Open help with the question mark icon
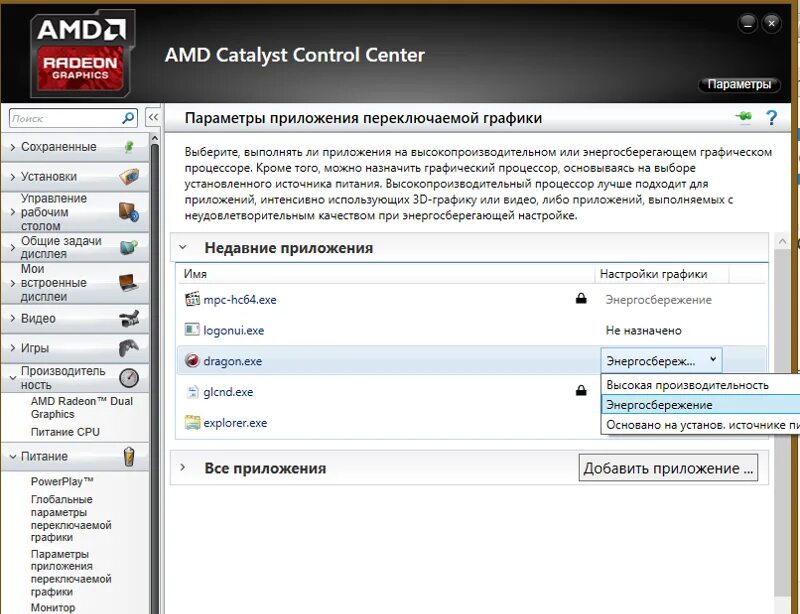The height and width of the screenshot is (614, 800). [771, 118]
